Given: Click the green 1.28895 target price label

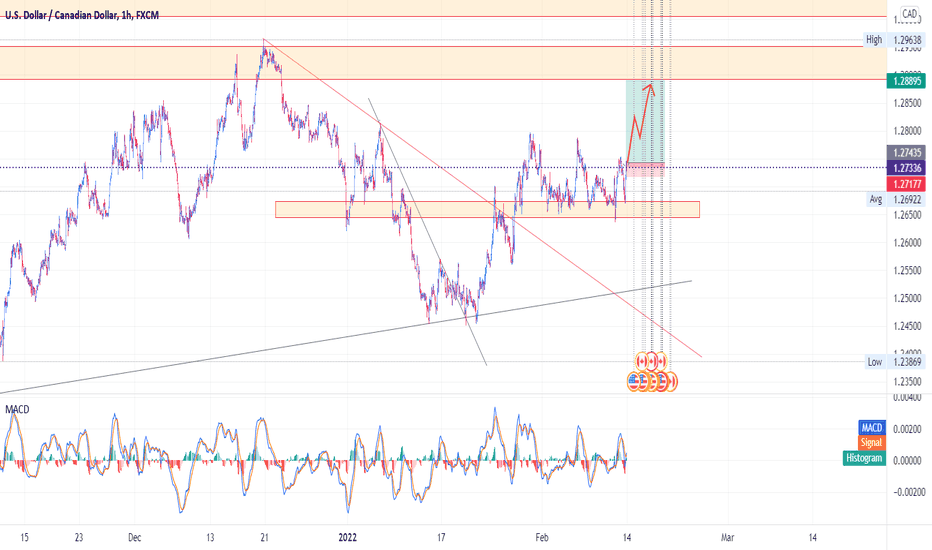Looking at the screenshot, I should [x=906, y=81].
